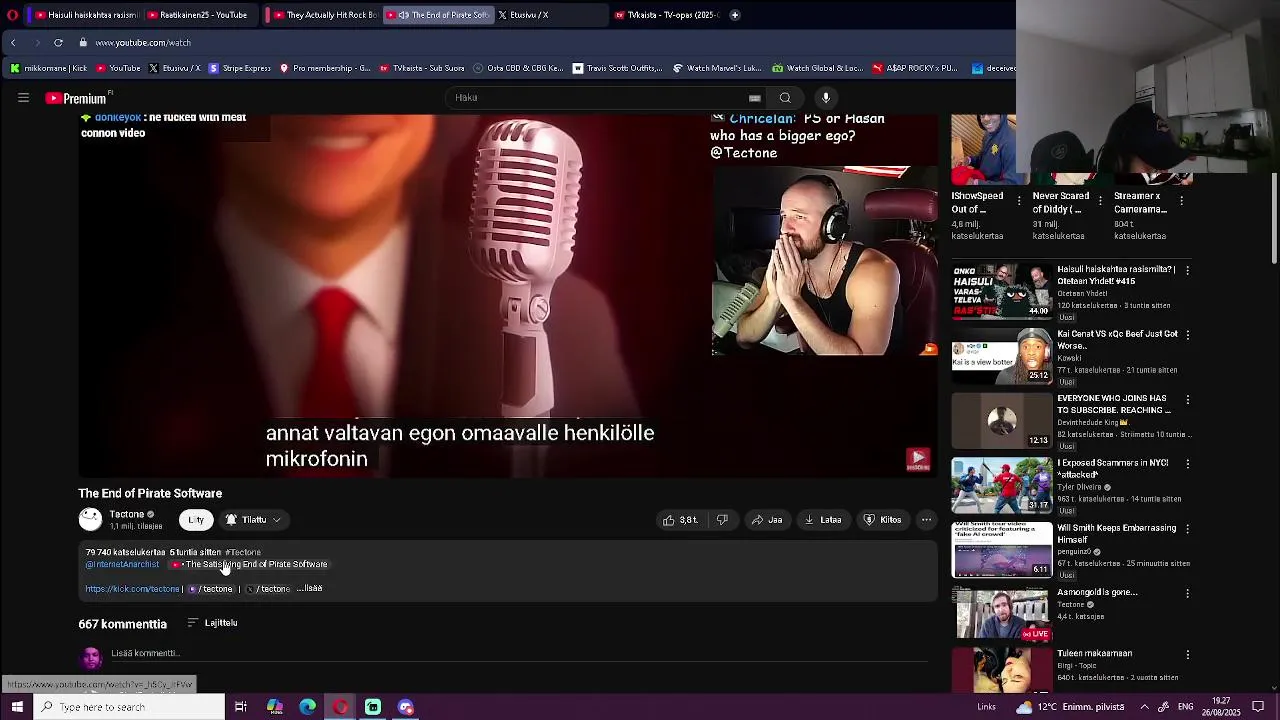This screenshot has height=720, width=1280.
Task: Click the YouTube Premium logo
Action: tap(76, 98)
